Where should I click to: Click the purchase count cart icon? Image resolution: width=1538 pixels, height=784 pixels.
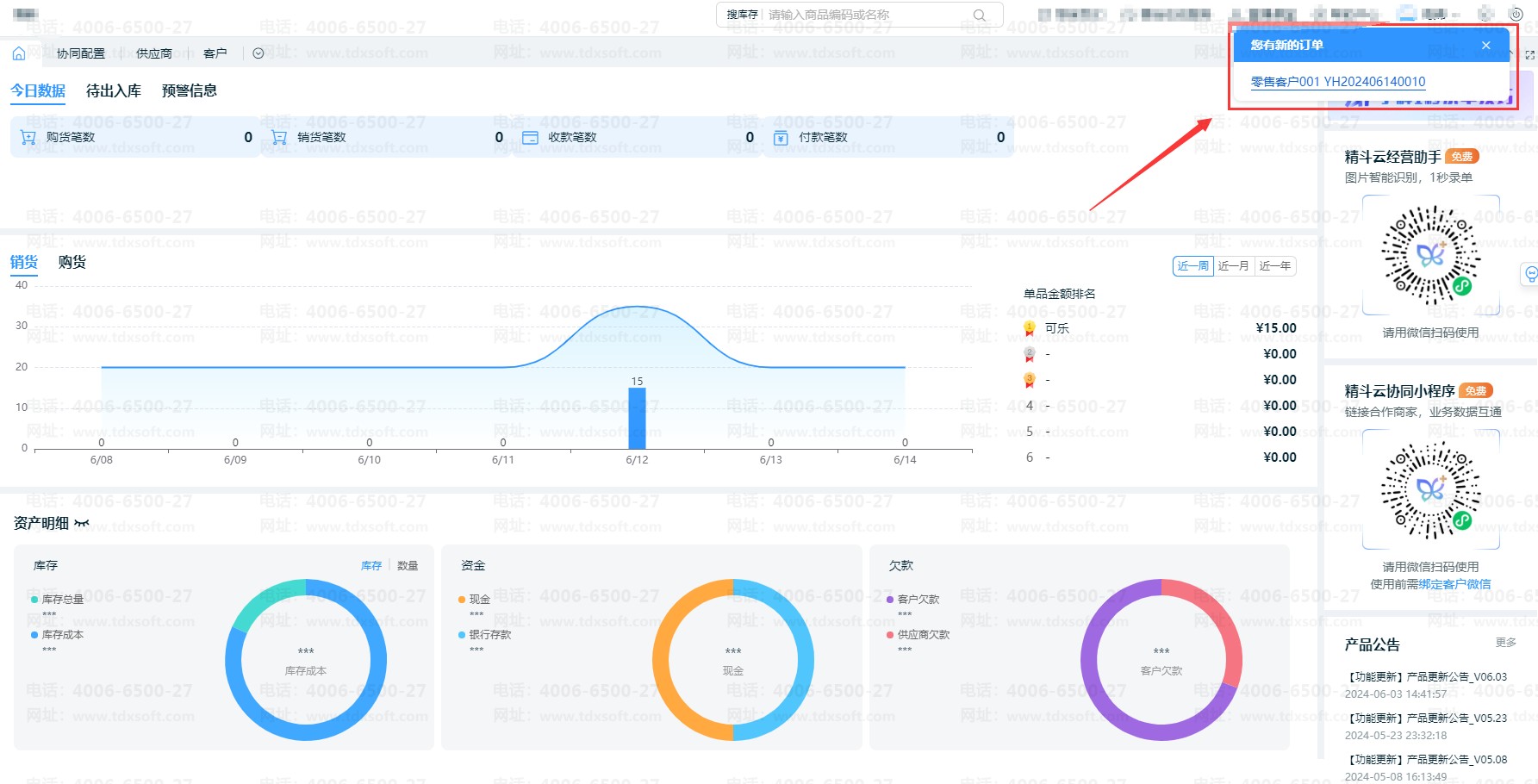coord(28,138)
